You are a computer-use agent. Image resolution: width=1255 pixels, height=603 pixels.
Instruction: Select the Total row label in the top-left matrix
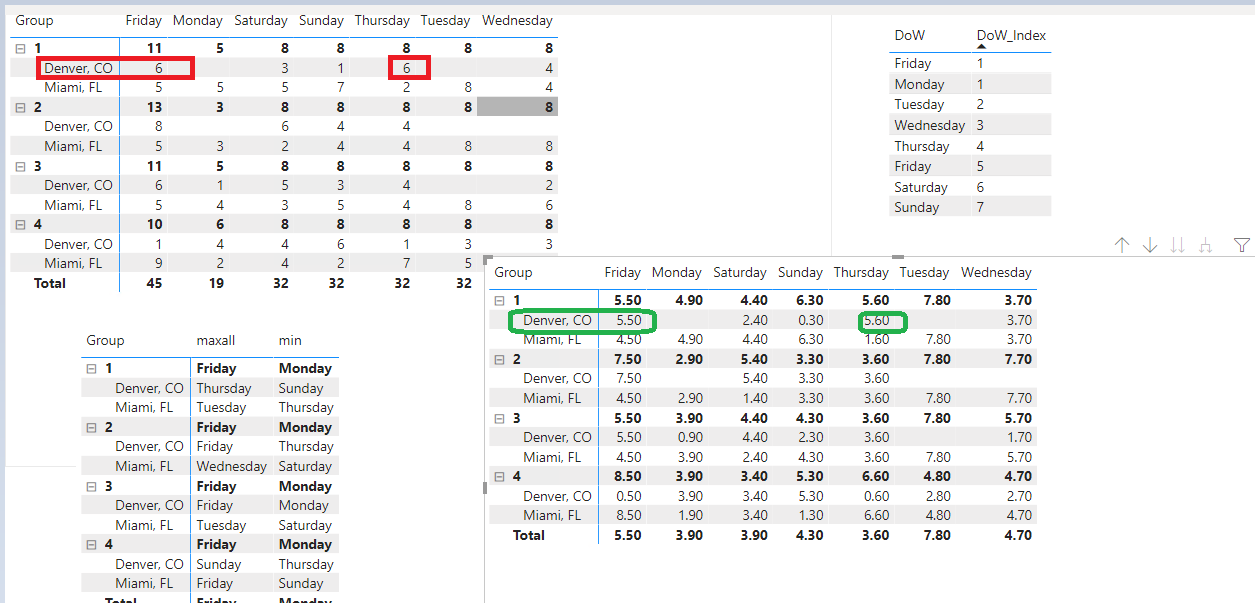[50, 284]
